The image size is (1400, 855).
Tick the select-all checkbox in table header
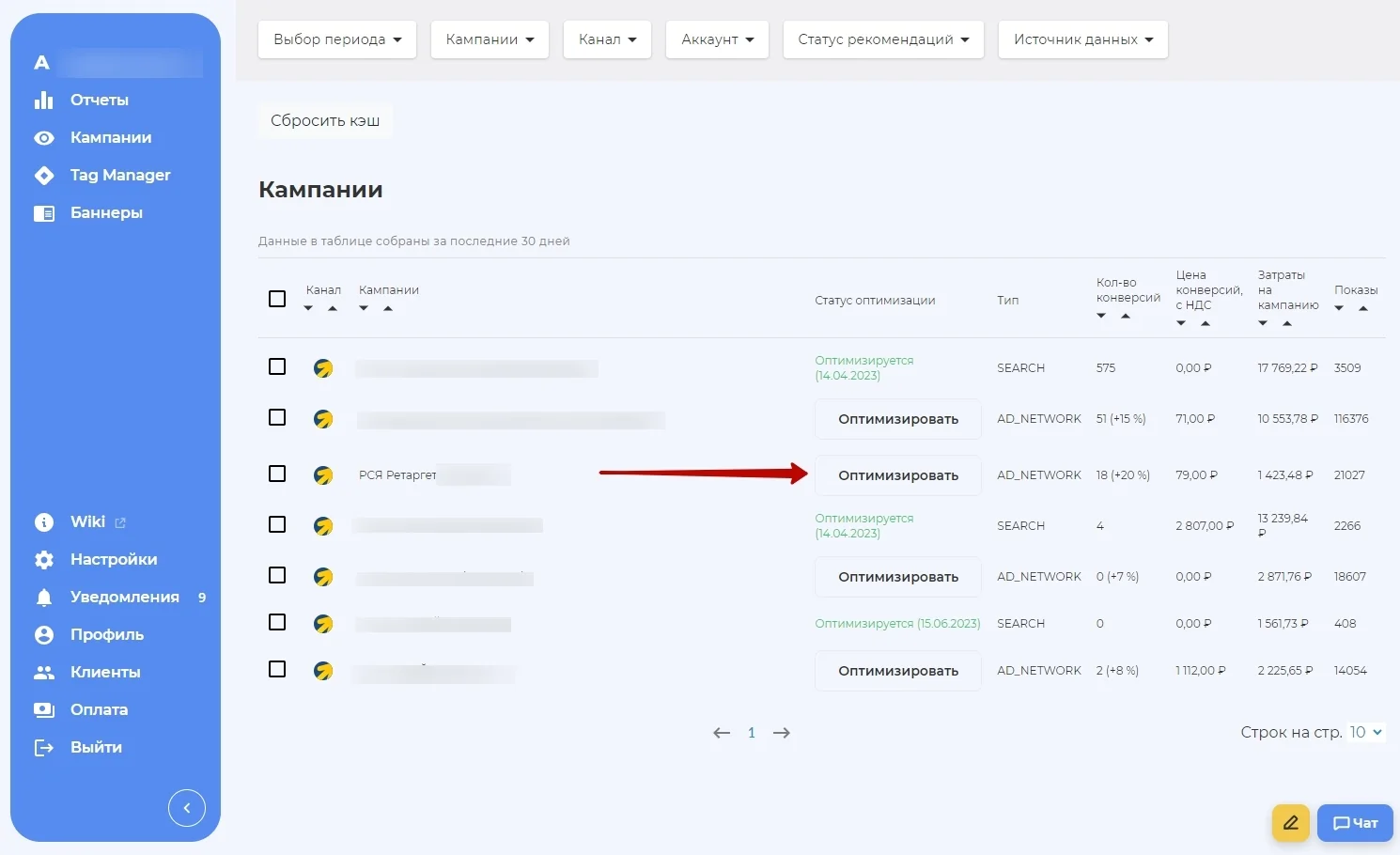pos(277,299)
